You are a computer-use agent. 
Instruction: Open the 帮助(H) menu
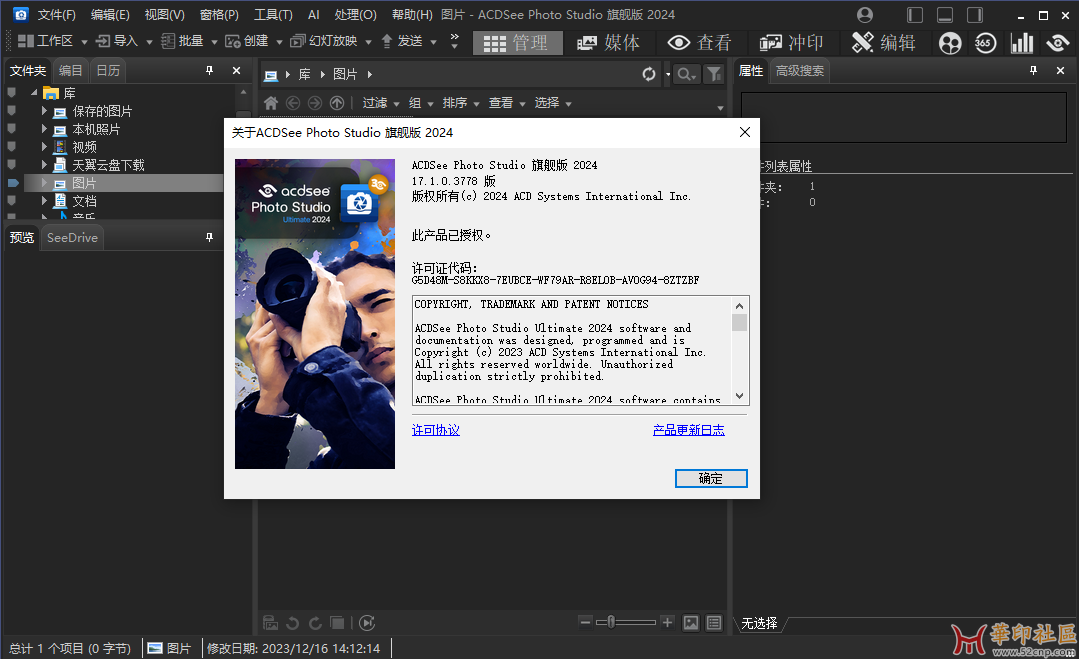pyautogui.click(x=412, y=14)
